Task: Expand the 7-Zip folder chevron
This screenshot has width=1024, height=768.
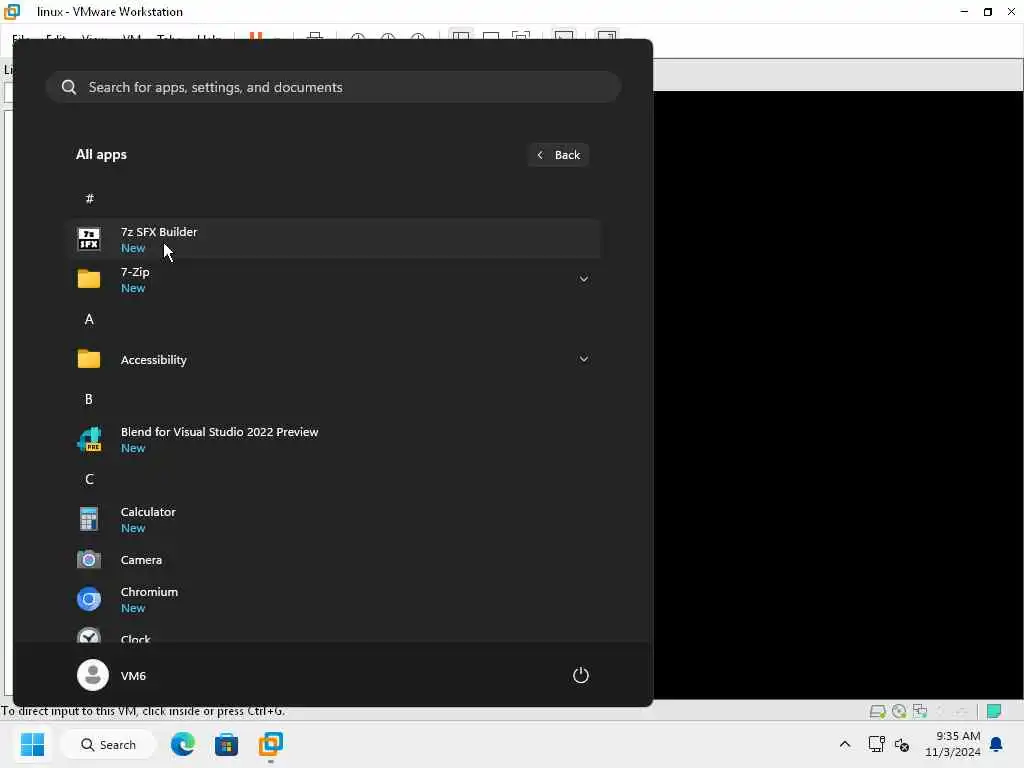Action: (x=584, y=279)
